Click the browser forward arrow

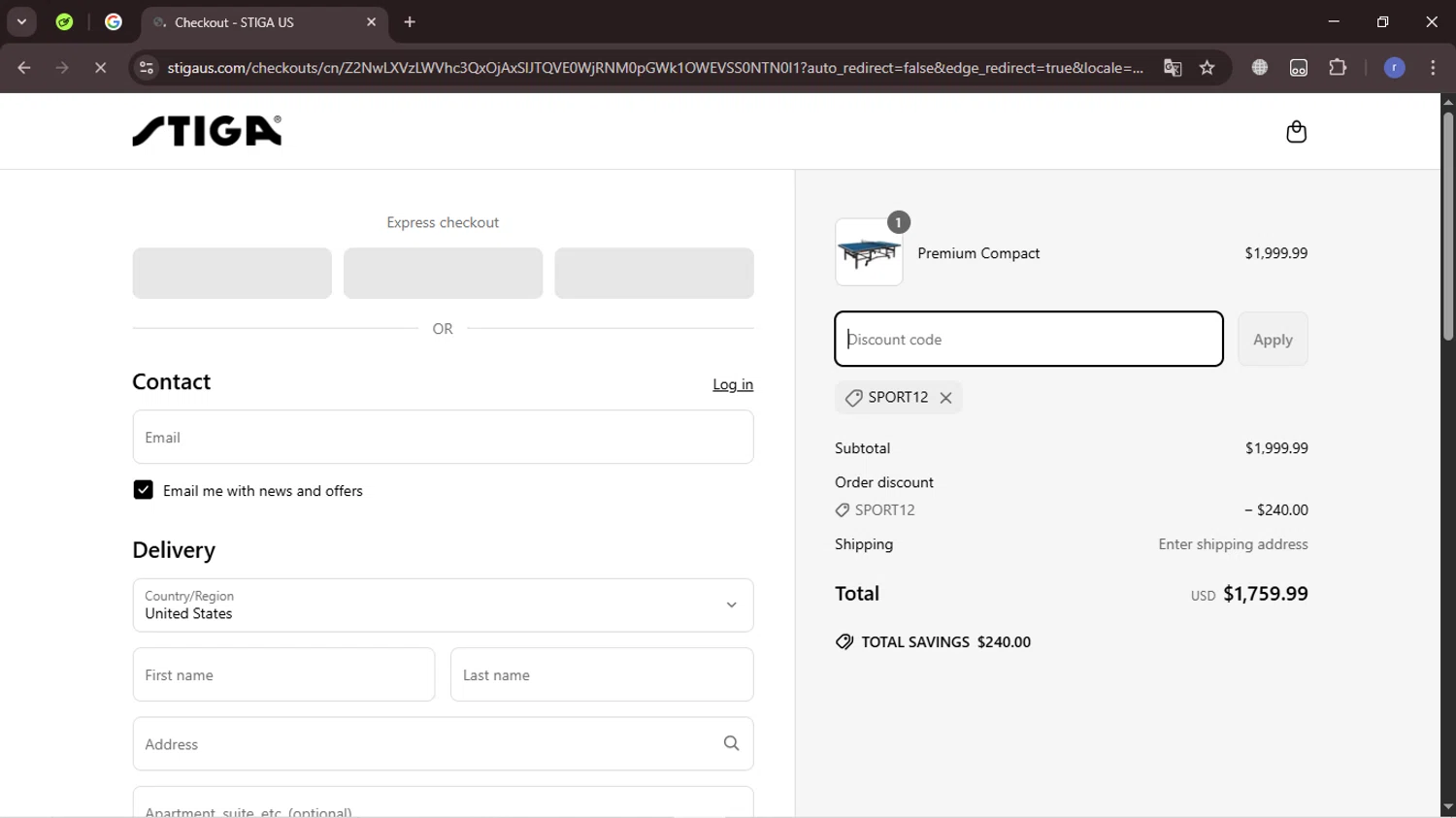point(62,68)
